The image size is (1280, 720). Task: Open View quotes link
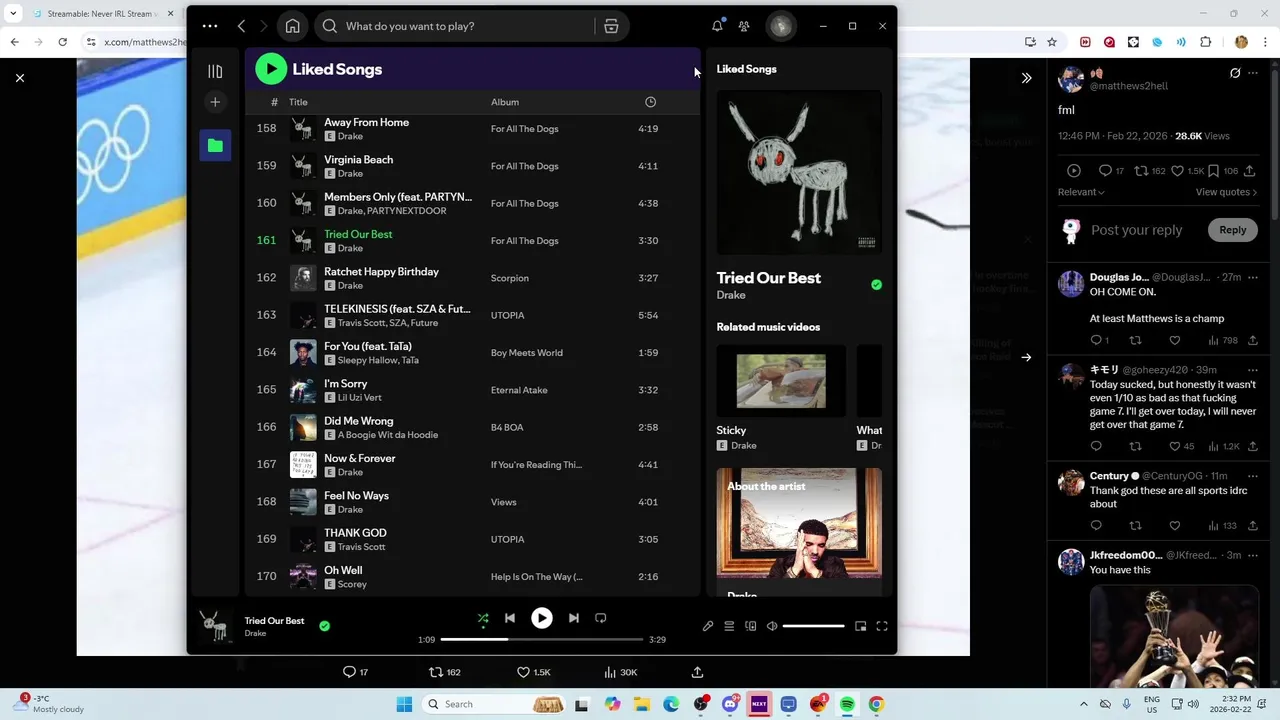click(1227, 192)
